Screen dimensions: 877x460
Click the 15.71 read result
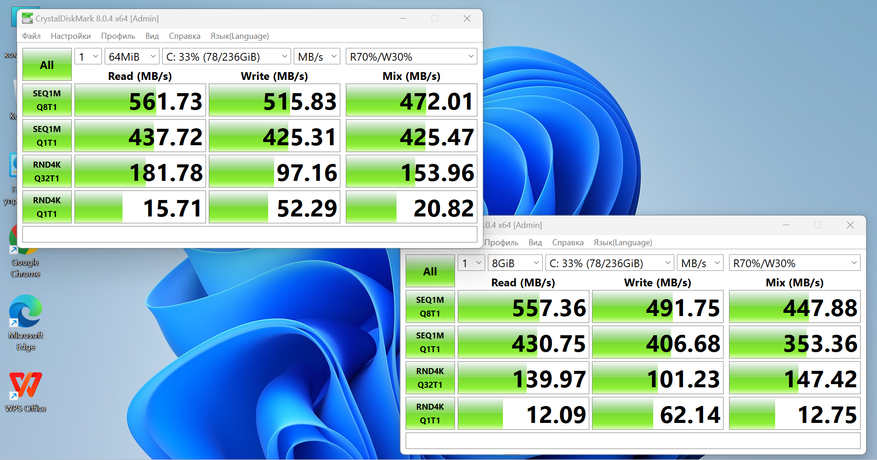point(140,207)
